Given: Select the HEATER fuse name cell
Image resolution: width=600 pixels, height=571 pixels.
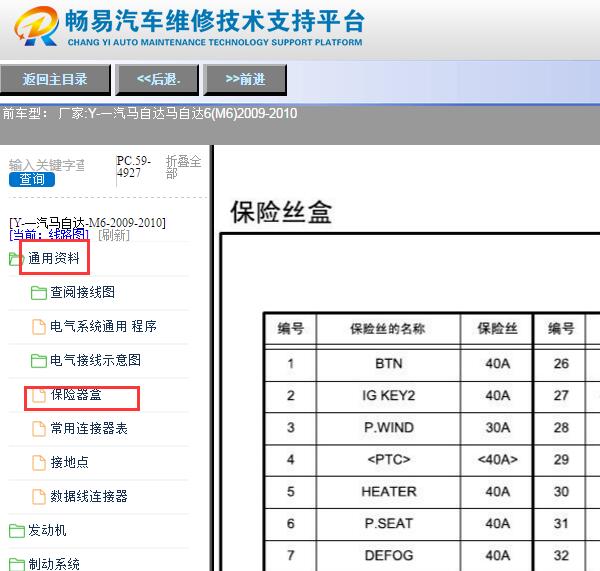Looking at the screenshot, I should coord(389,491).
